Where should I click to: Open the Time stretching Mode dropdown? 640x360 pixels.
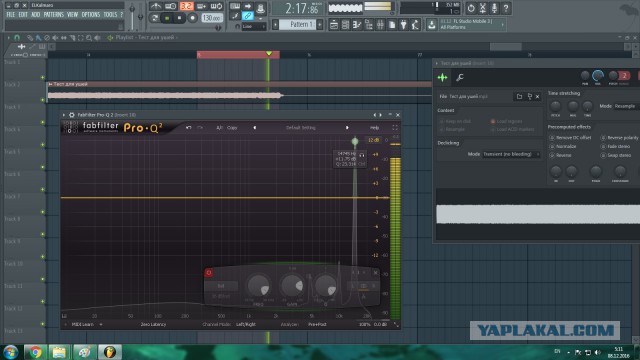626,106
